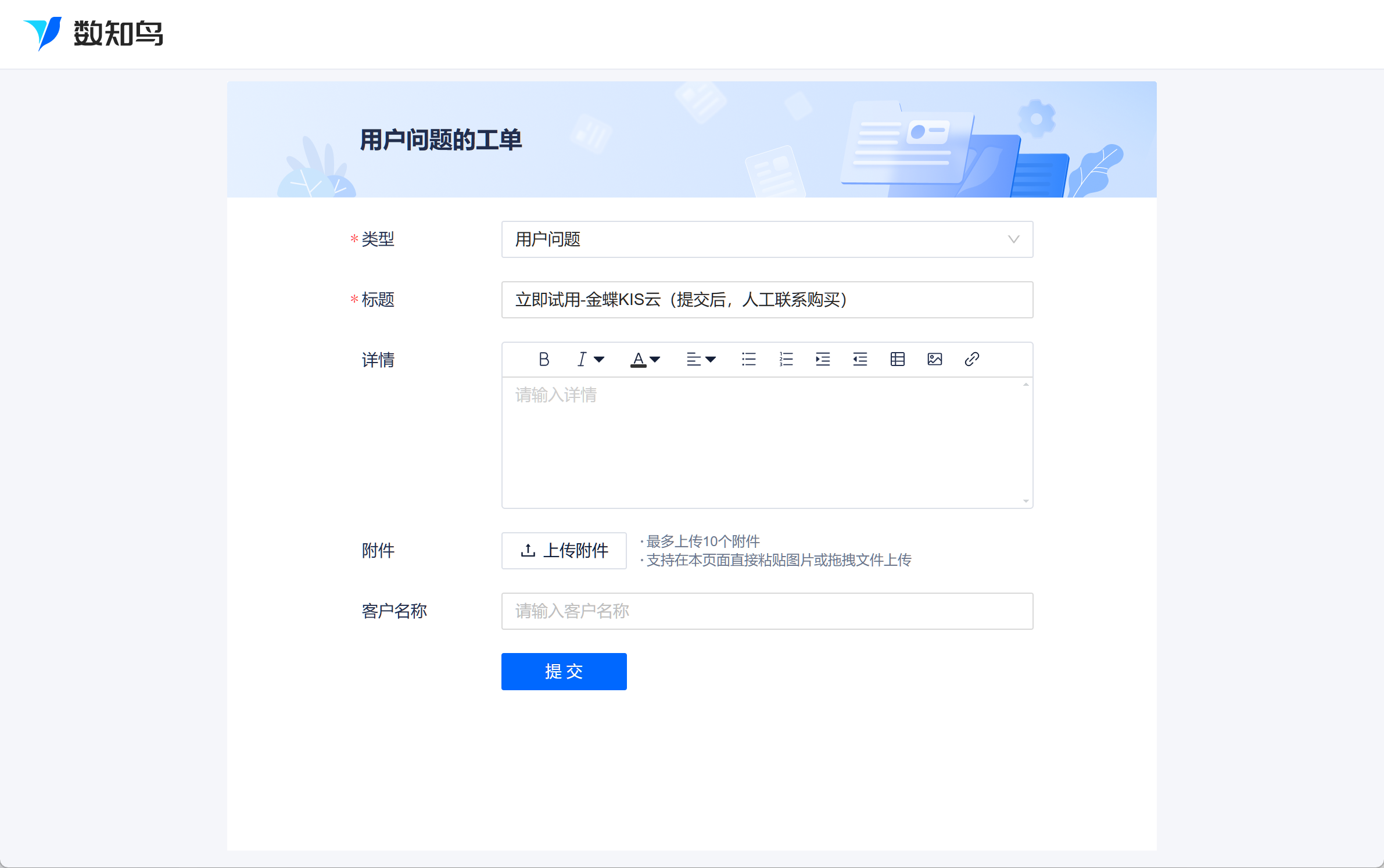Toggle bold formatting in the details editor

544,359
